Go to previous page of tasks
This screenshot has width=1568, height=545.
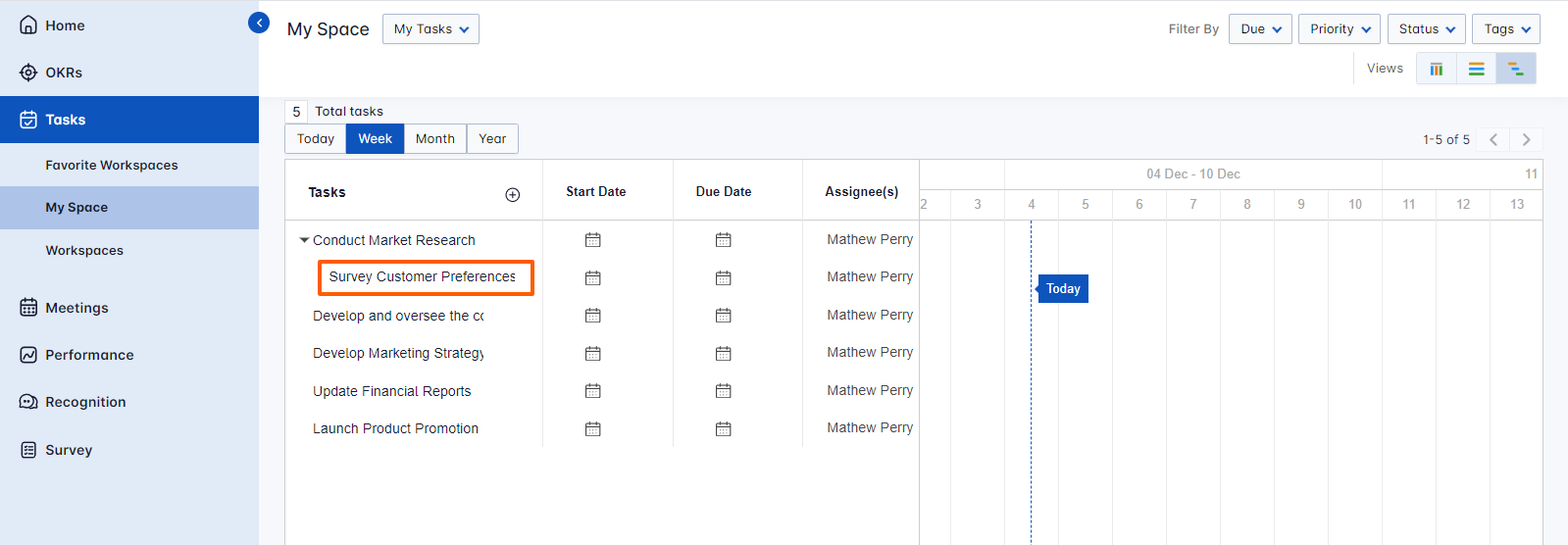tap(1493, 139)
